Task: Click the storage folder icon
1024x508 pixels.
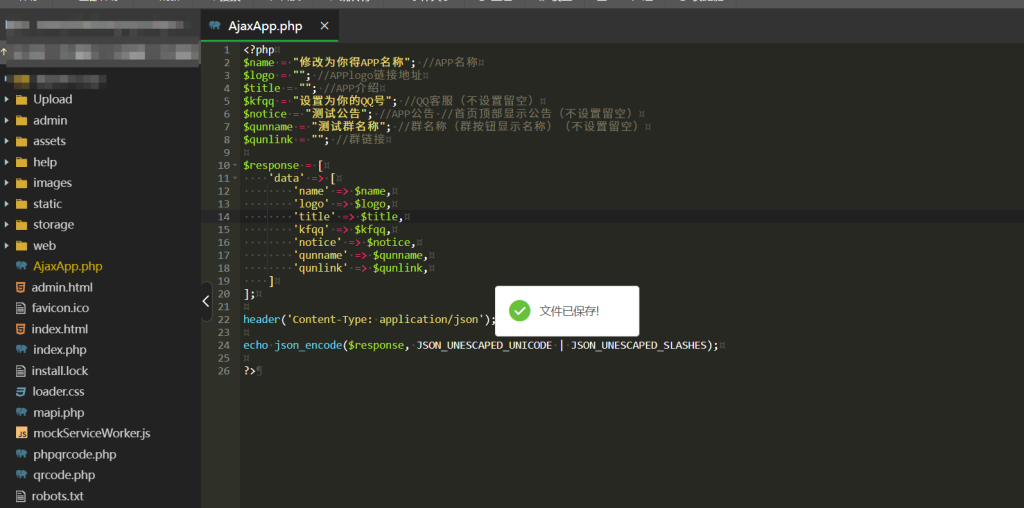Action: (x=22, y=225)
